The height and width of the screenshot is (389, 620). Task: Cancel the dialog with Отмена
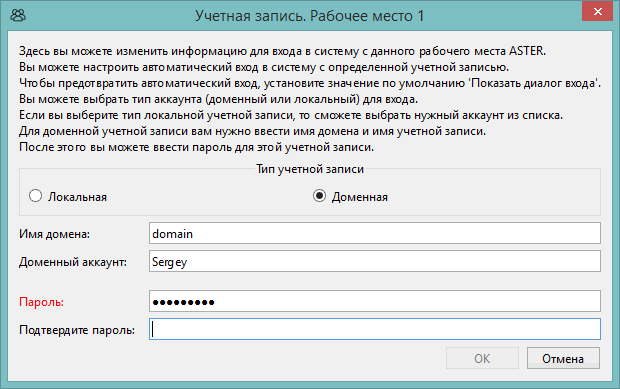click(x=563, y=358)
